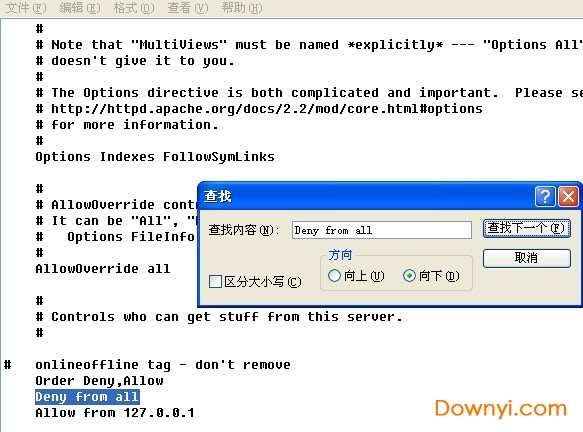This screenshot has height=432, width=583.
Task: Click the 查找下一个 find next button
Action: [x=526, y=228]
